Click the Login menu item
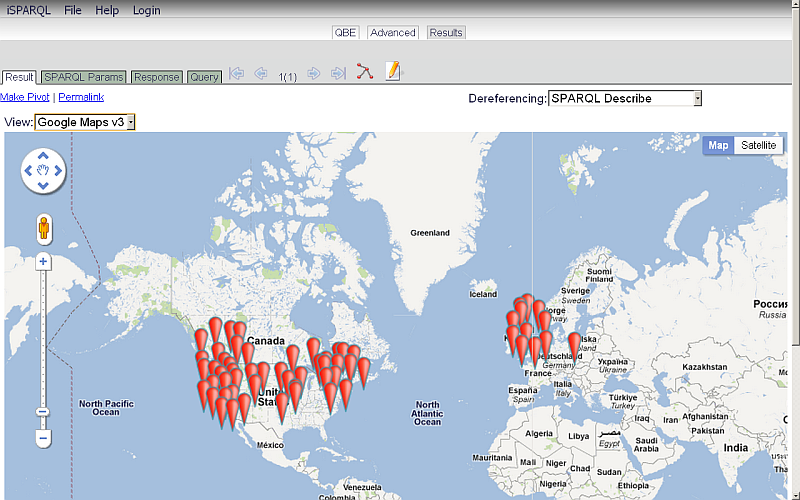Viewport: 800px width, 500px height. (146, 10)
